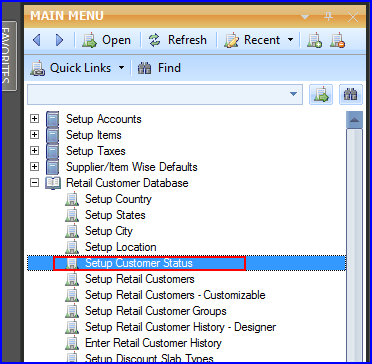
Task: Select the Supplier/Item Wise Defaults folder icon
Action: 53,167
